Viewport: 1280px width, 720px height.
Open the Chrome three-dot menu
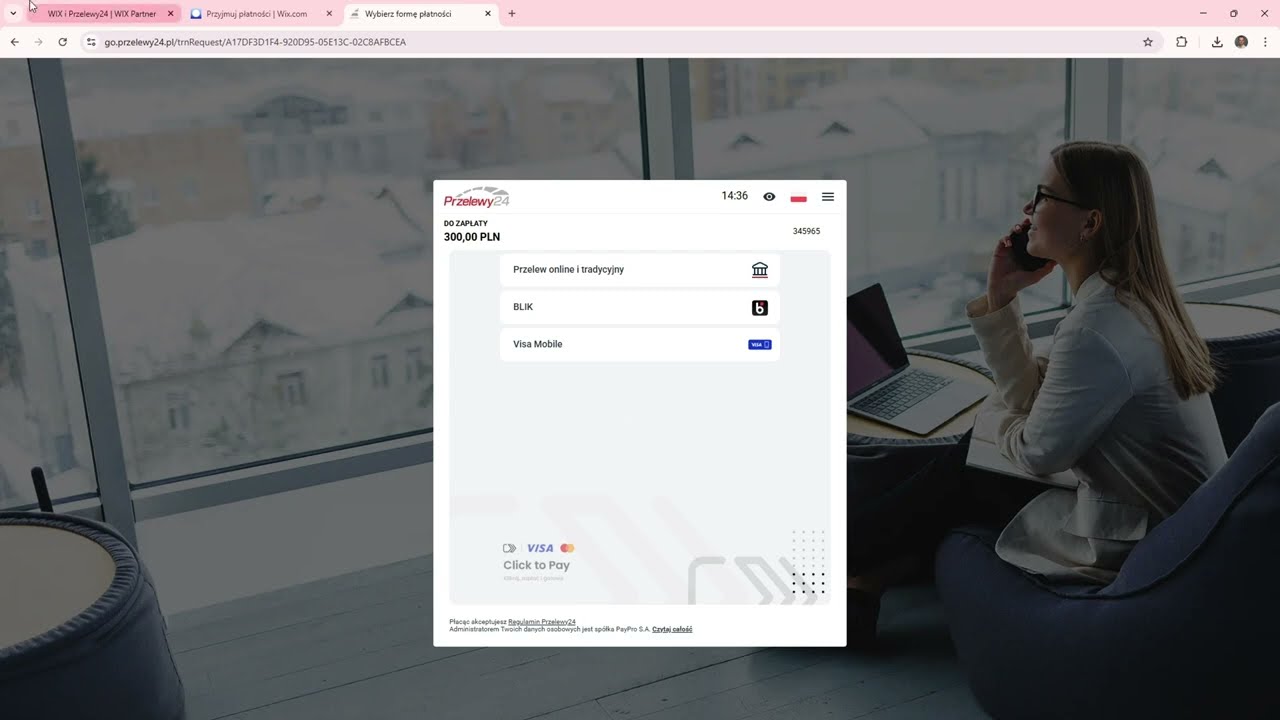click(x=1265, y=42)
